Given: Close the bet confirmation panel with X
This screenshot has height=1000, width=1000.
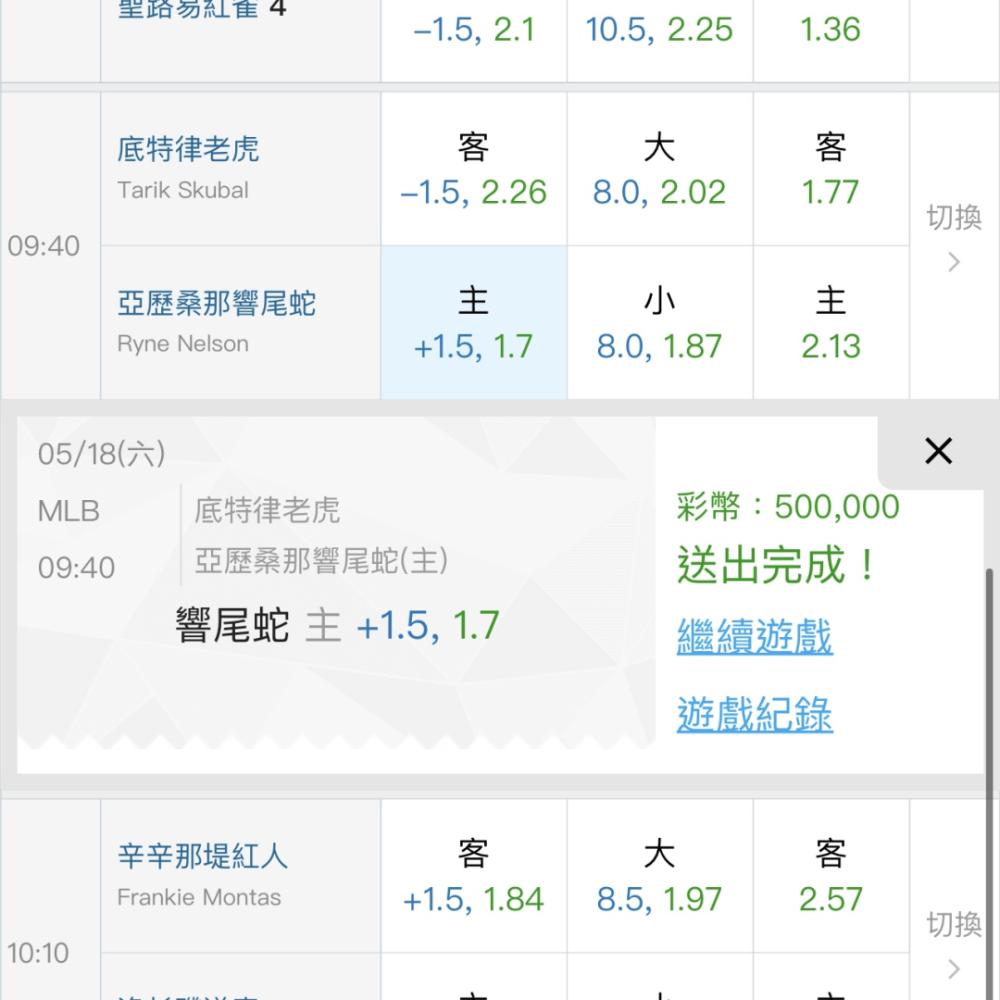Looking at the screenshot, I should coord(938,452).
